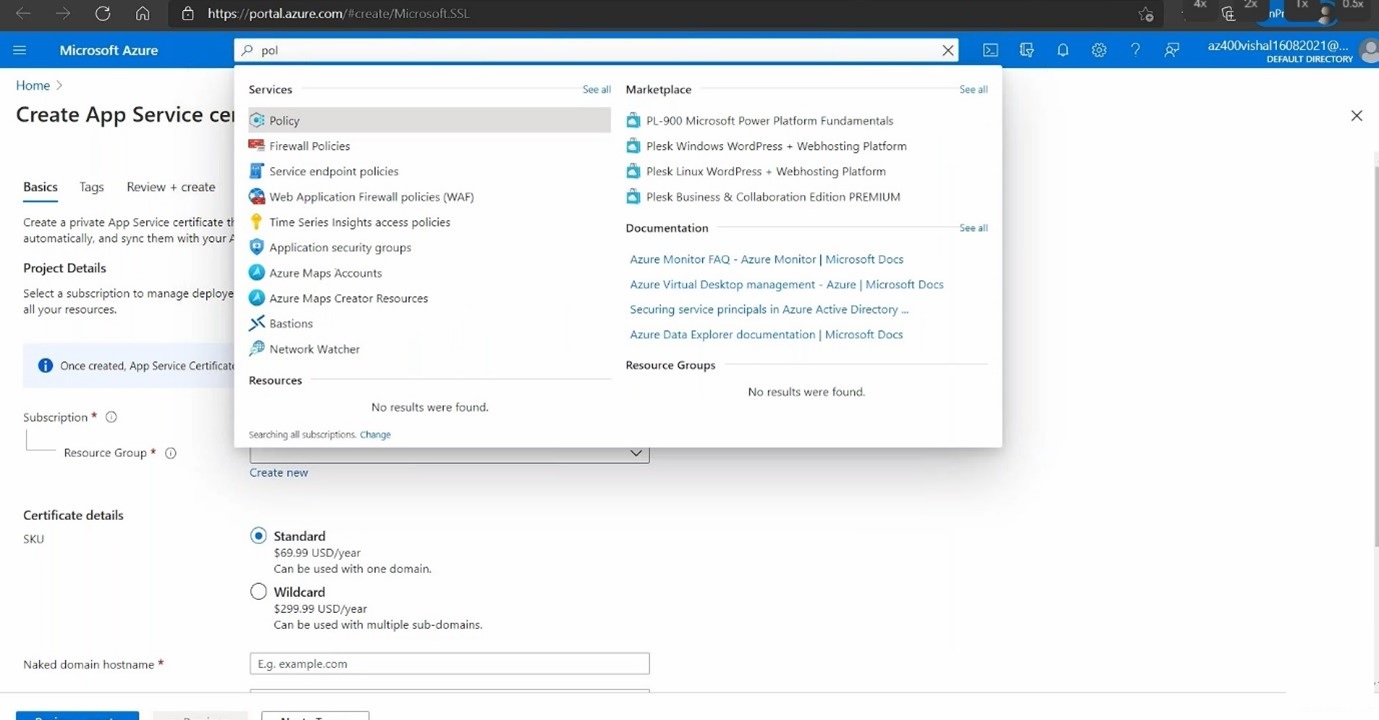
Task: Choose Policy from Services results
Action: 284,121
